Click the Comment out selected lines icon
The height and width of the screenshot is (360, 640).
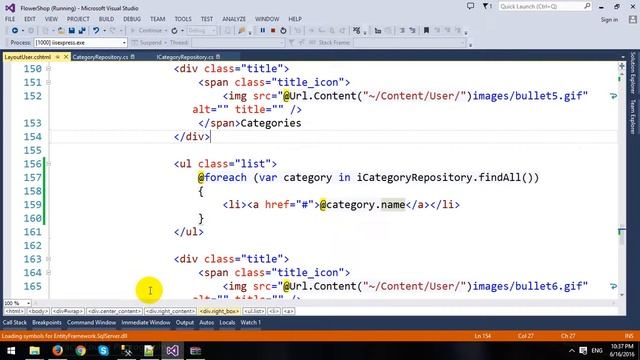402,31
